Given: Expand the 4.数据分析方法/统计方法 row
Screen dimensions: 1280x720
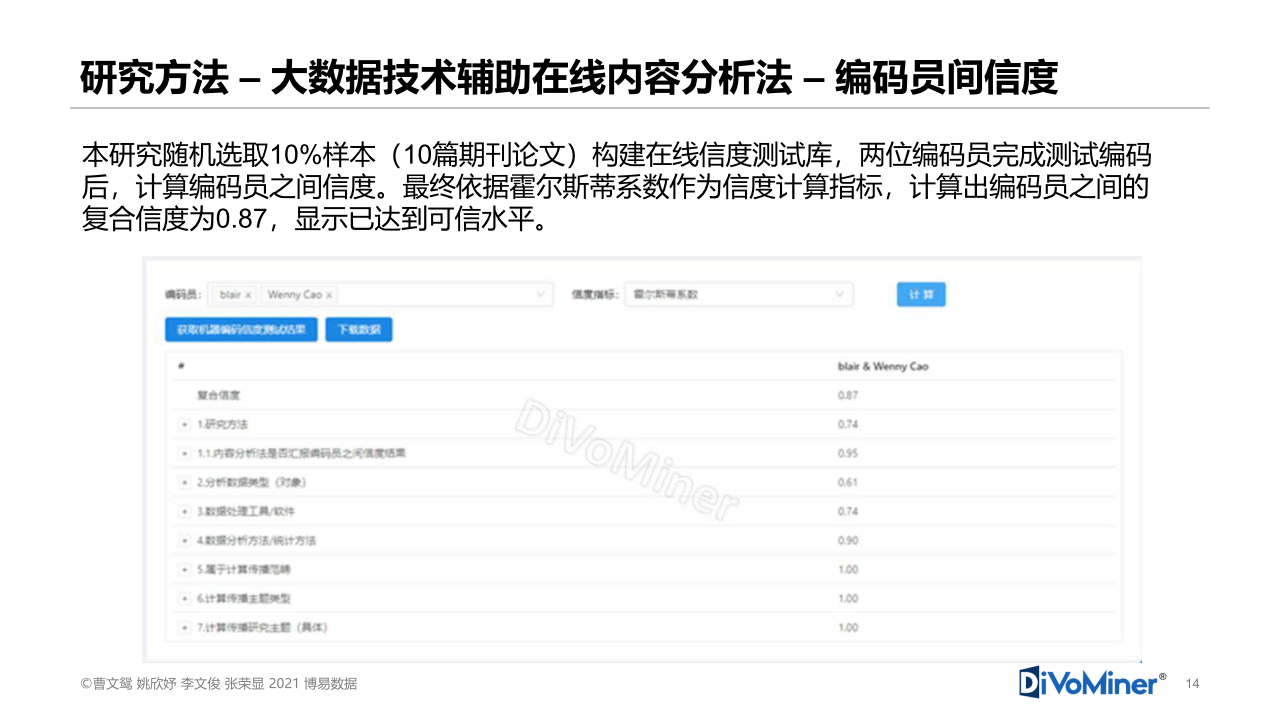Looking at the screenshot, I should [185, 541].
